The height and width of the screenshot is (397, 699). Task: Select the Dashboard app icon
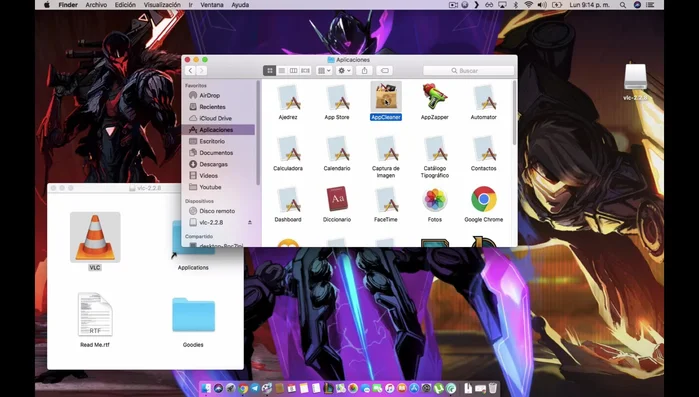tap(288, 199)
